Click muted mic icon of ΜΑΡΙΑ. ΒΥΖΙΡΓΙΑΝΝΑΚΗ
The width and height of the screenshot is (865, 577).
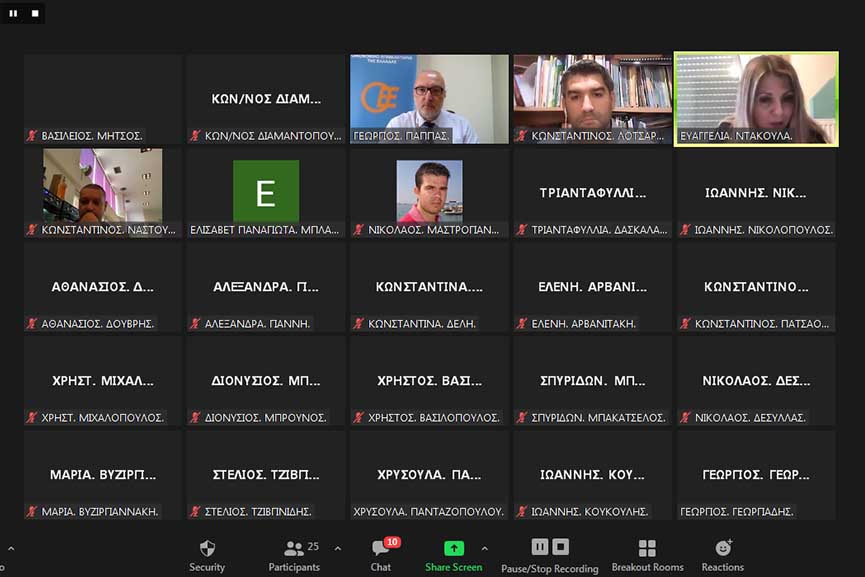click(x=31, y=511)
